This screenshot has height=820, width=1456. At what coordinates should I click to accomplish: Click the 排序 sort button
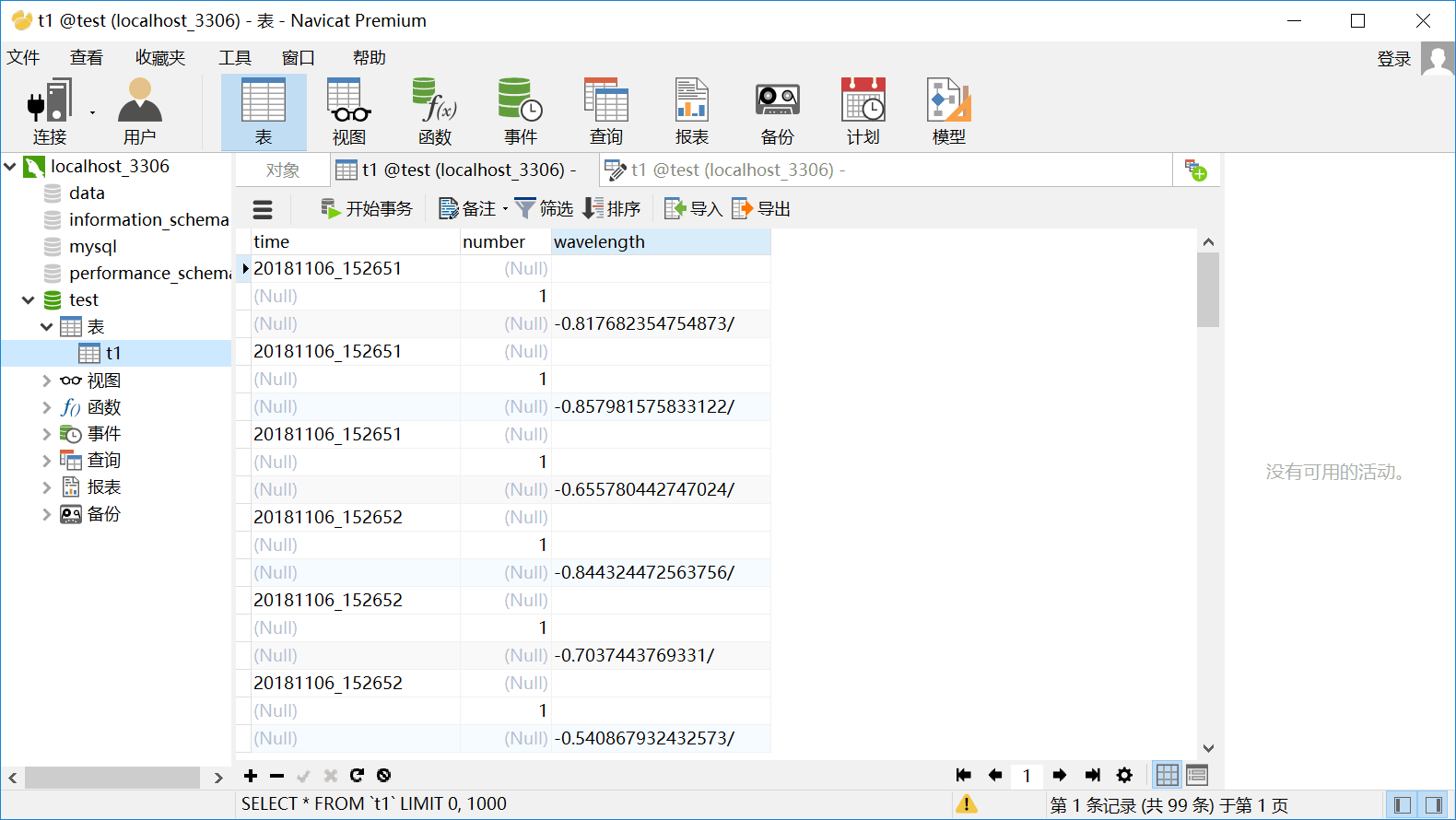(x=612, y=209)
